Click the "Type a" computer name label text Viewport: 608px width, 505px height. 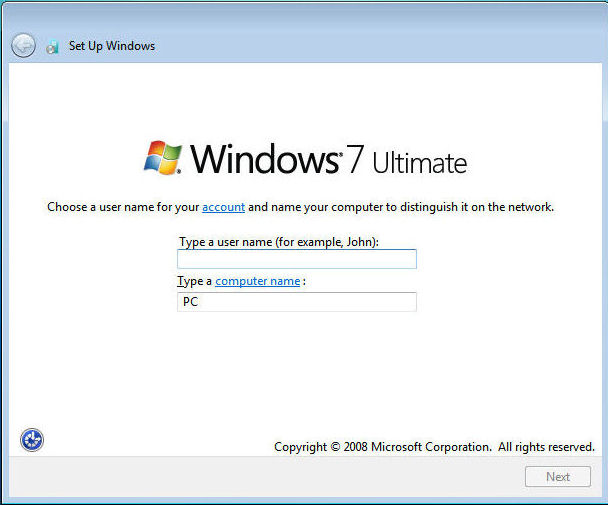pos(195,281)
